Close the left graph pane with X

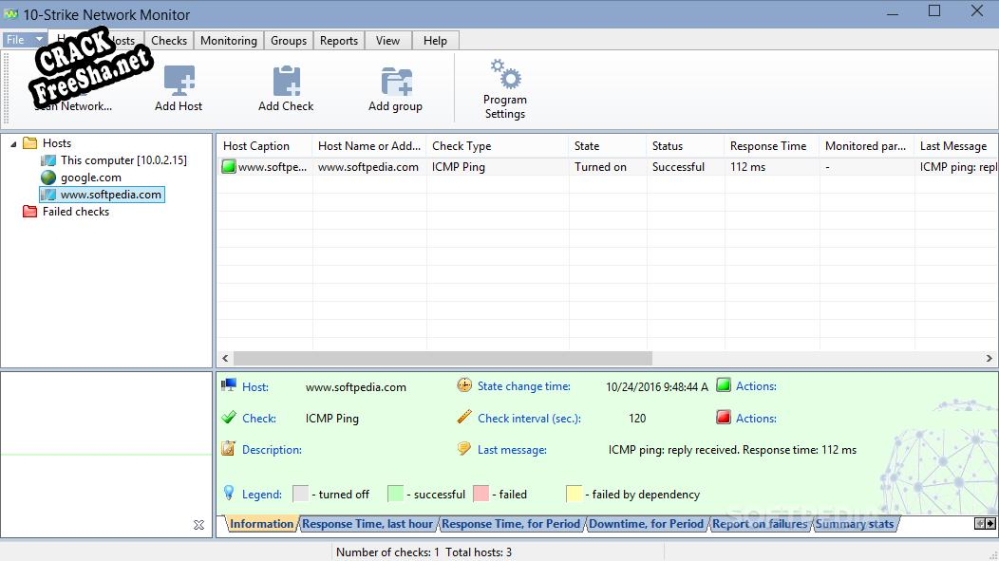(198, 525)
